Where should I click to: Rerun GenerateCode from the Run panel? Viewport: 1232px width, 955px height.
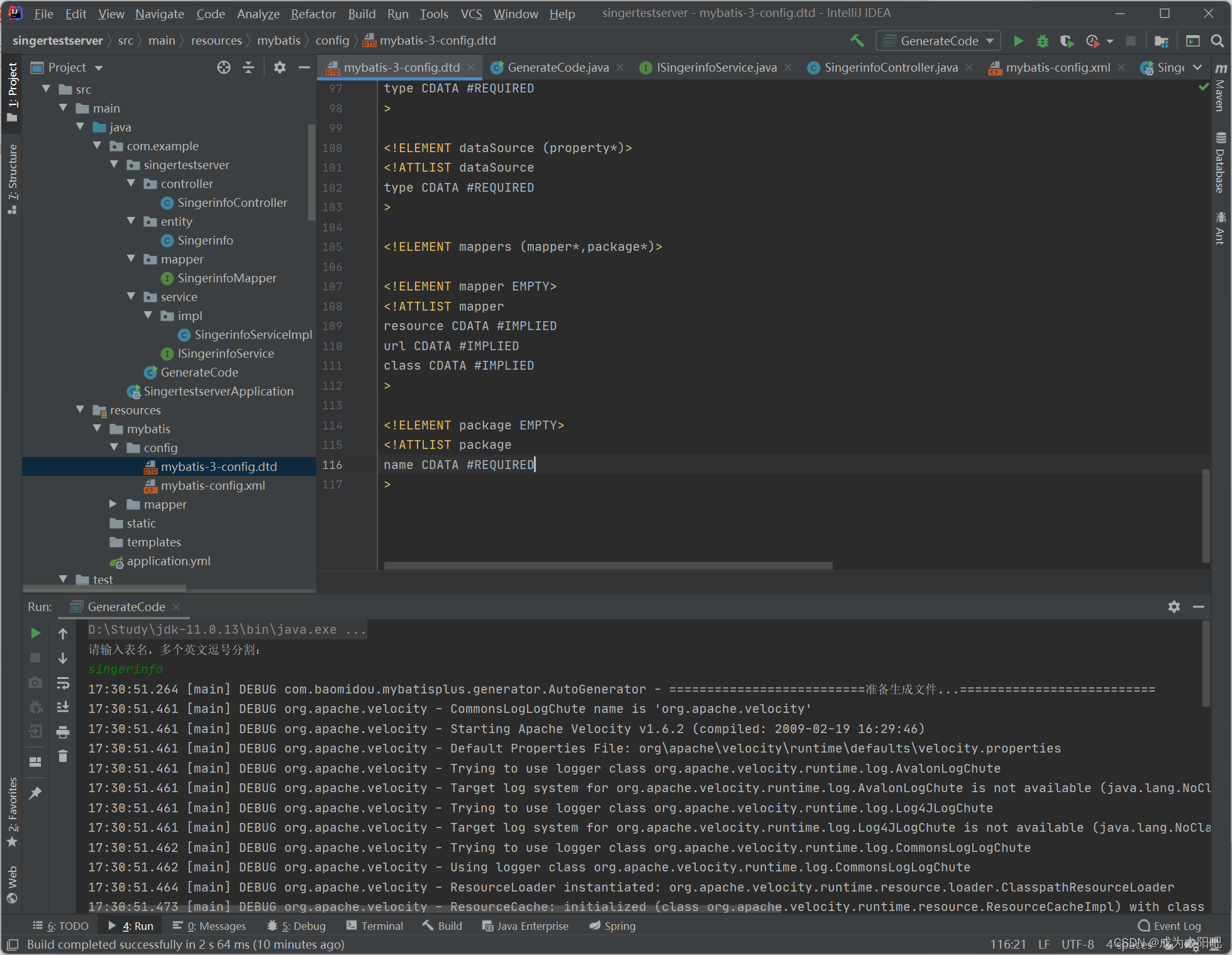pyautogui.click(x=36, y=633)
